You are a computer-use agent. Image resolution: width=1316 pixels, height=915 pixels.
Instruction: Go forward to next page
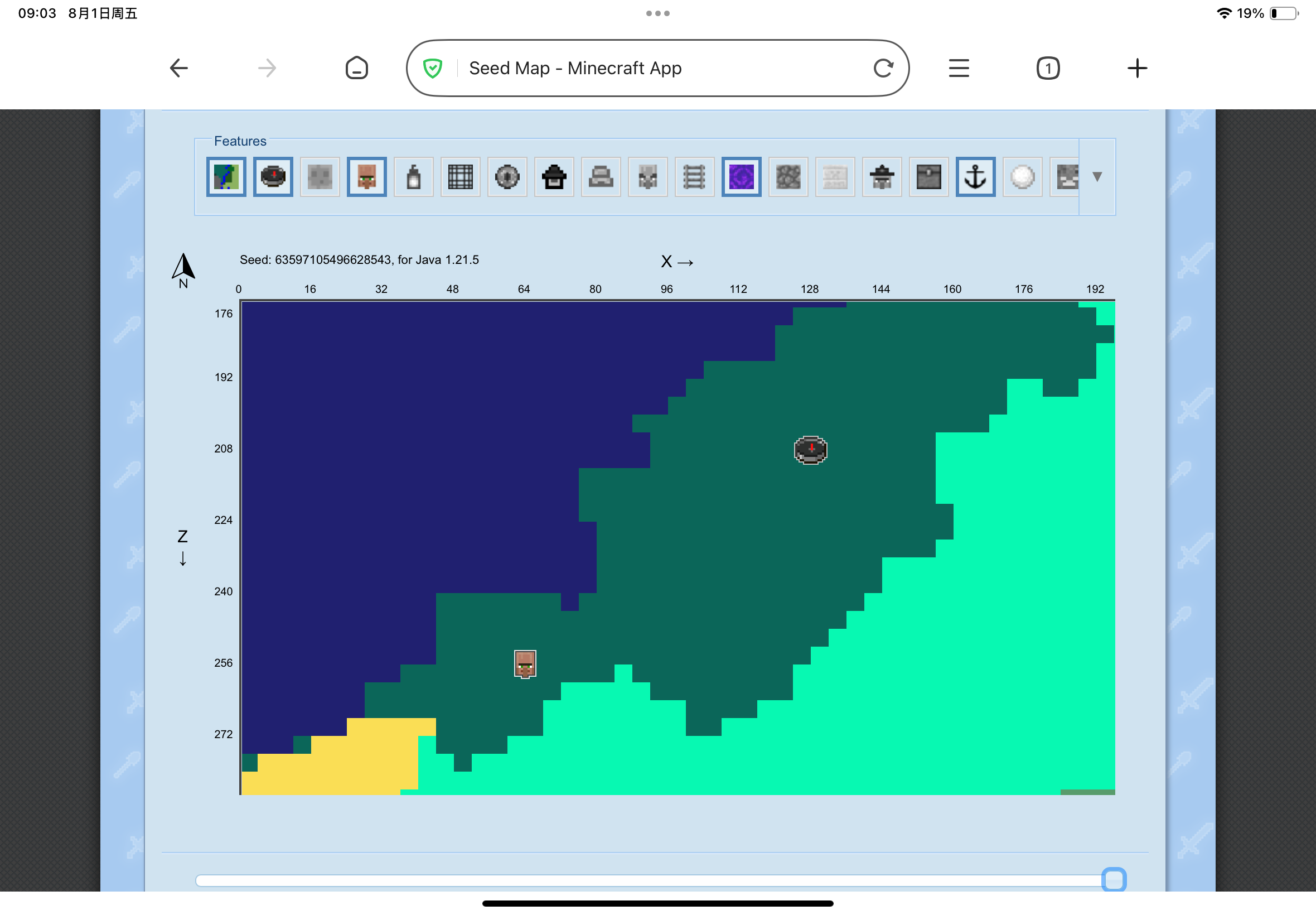point(267,68)
